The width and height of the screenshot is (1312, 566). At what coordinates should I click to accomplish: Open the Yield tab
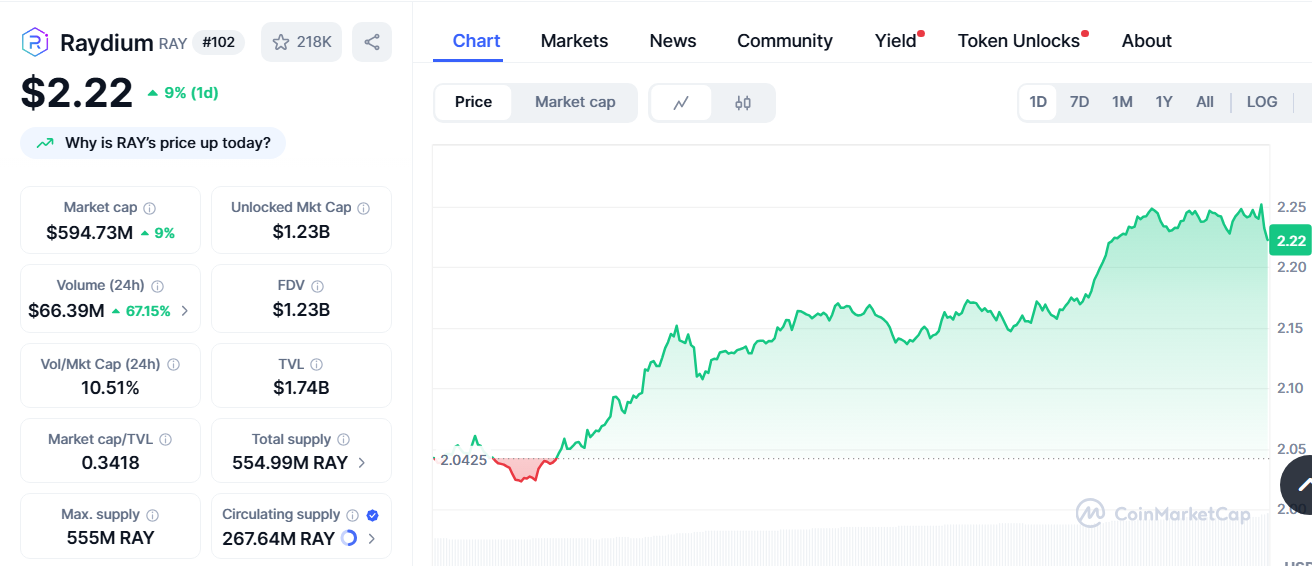click(x=896, y=41)
